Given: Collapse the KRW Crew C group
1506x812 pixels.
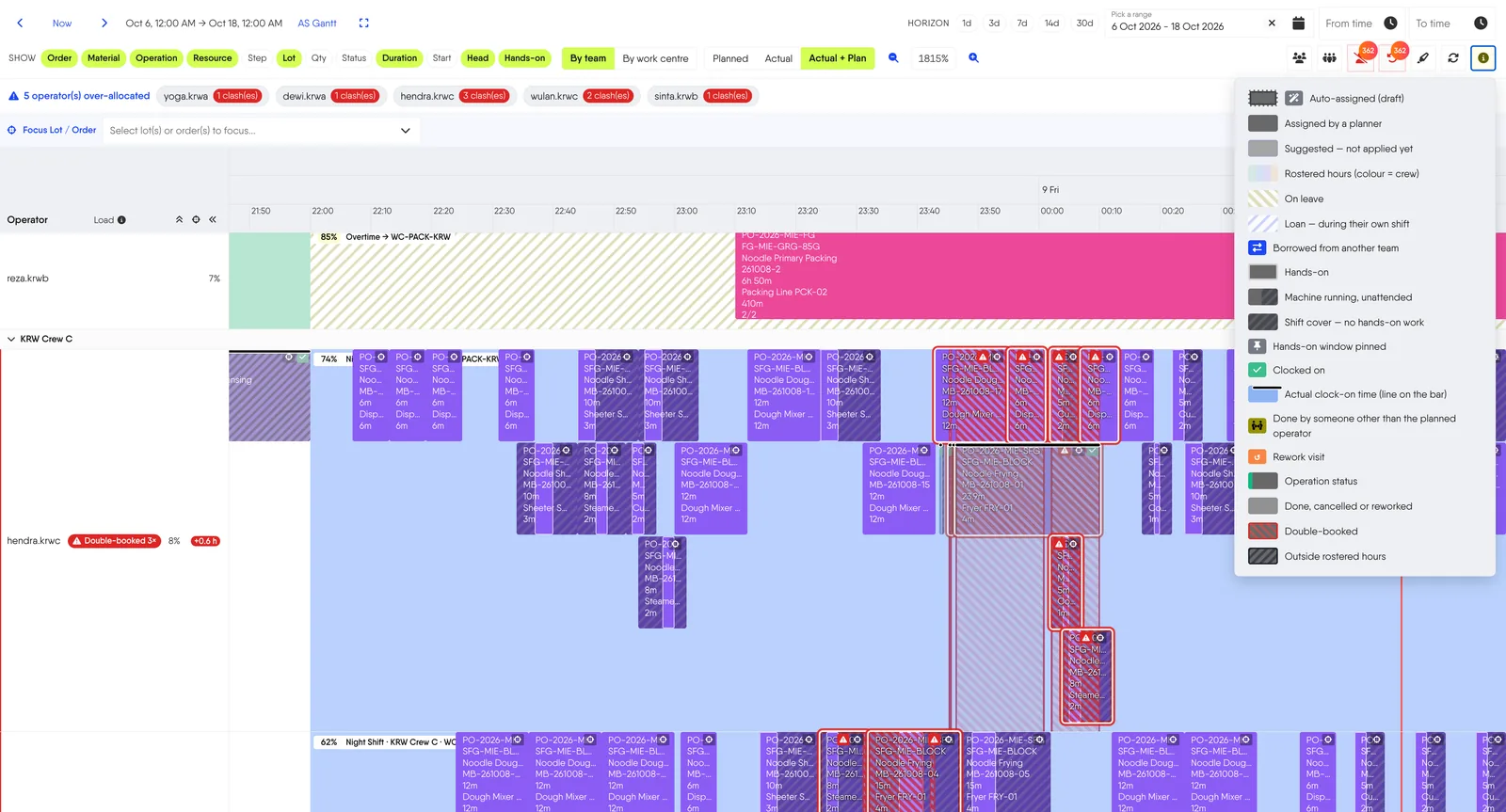Looking at the screenshot, I should click(11, 339).
